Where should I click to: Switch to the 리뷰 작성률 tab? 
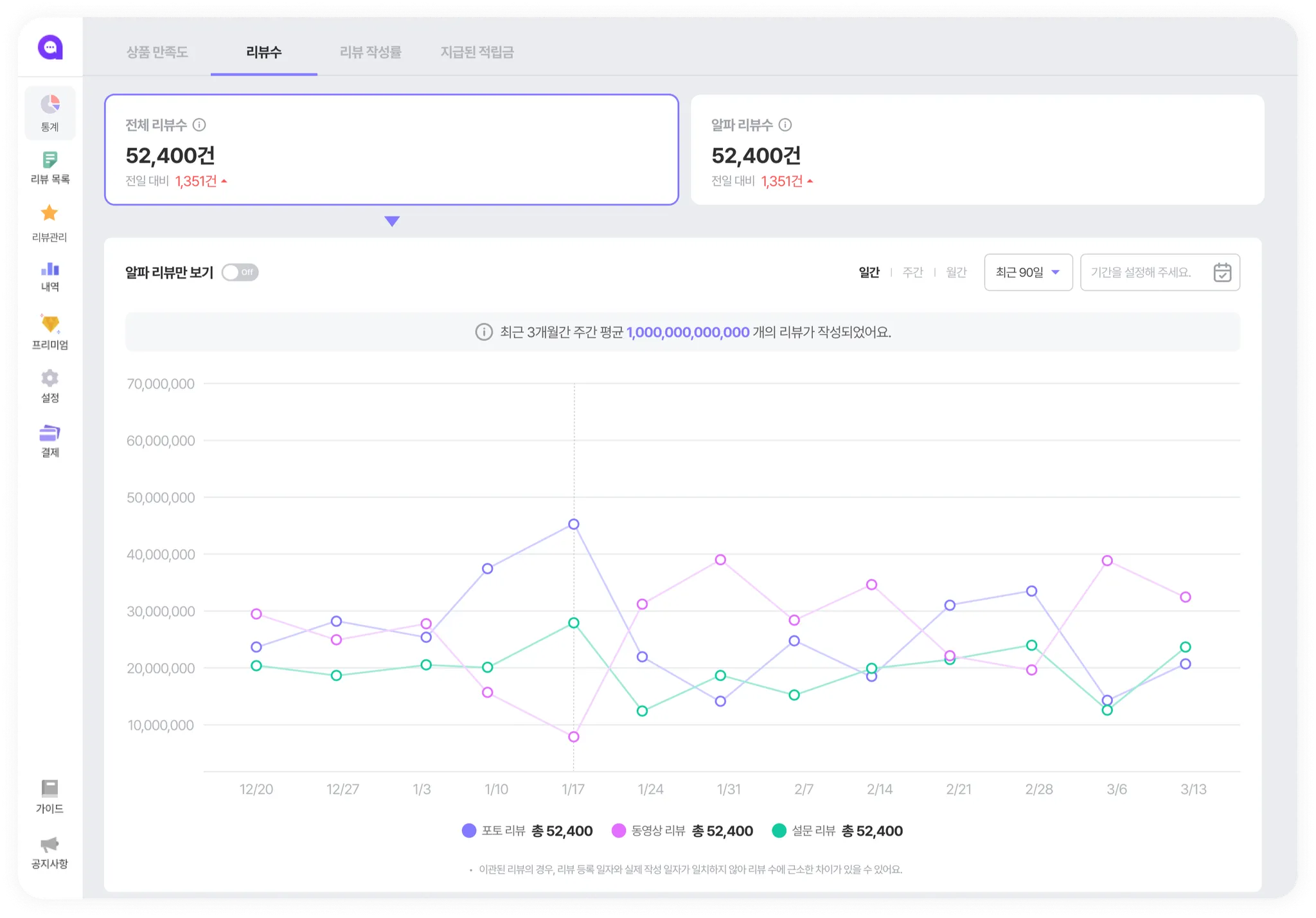[370, 52]
